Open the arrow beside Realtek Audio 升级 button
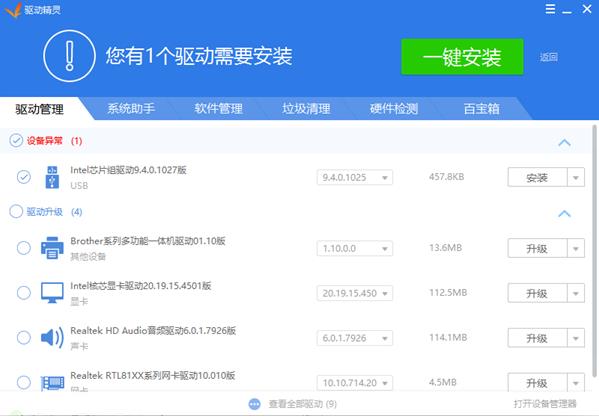The image size is (599, 416). click(576, 338)
